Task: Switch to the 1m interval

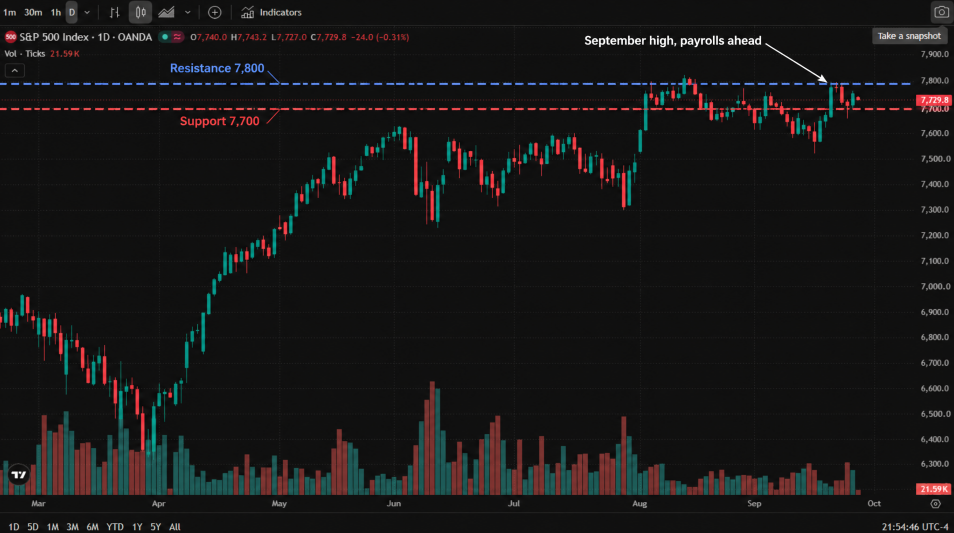Action: [10, 12]
